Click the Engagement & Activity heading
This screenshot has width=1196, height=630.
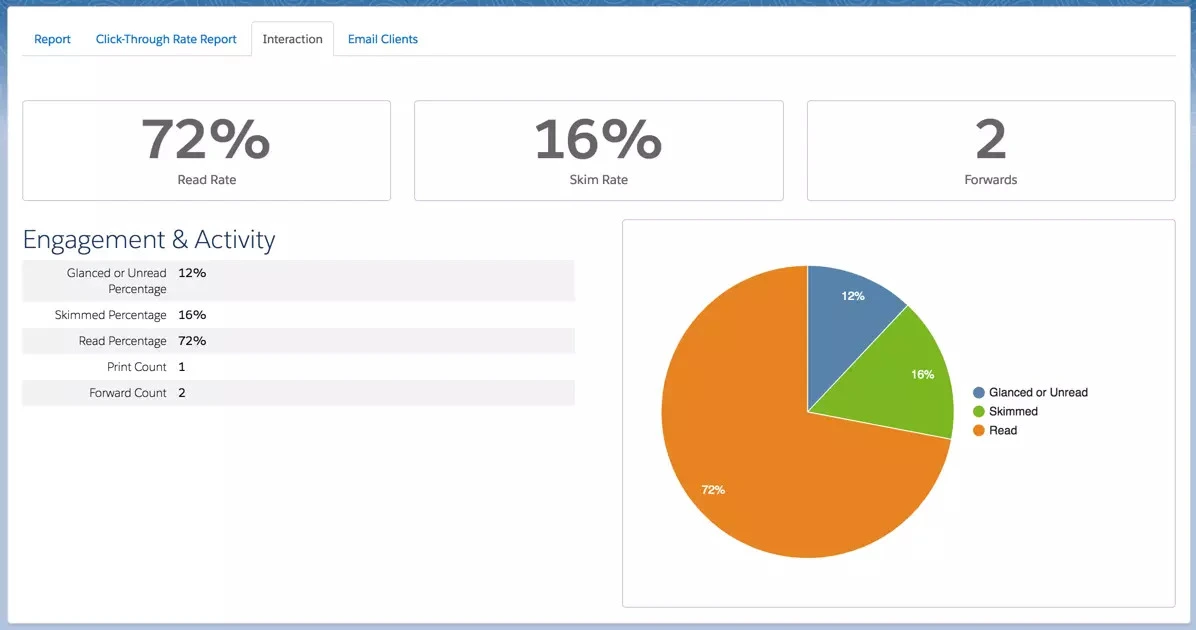click(x=148, y=240)
